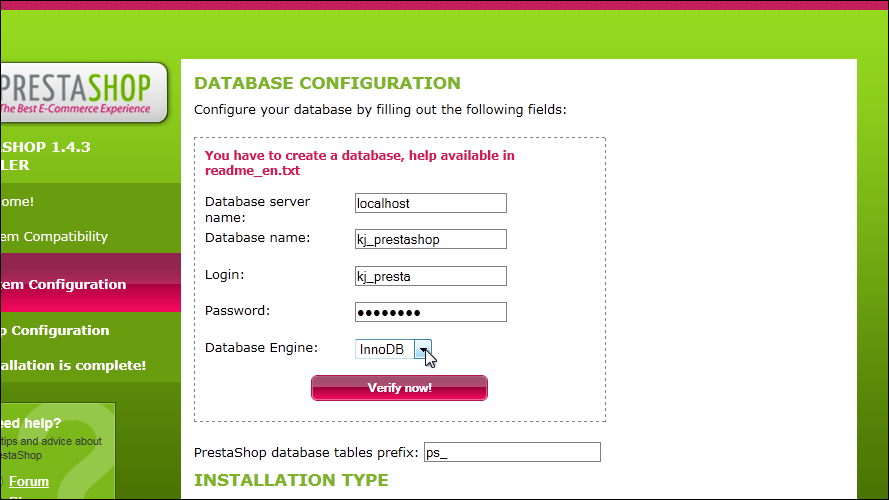The height and width of the screenshot is (500, 889).
Task: Select the System Configuration step
Action: click(63, 284)
